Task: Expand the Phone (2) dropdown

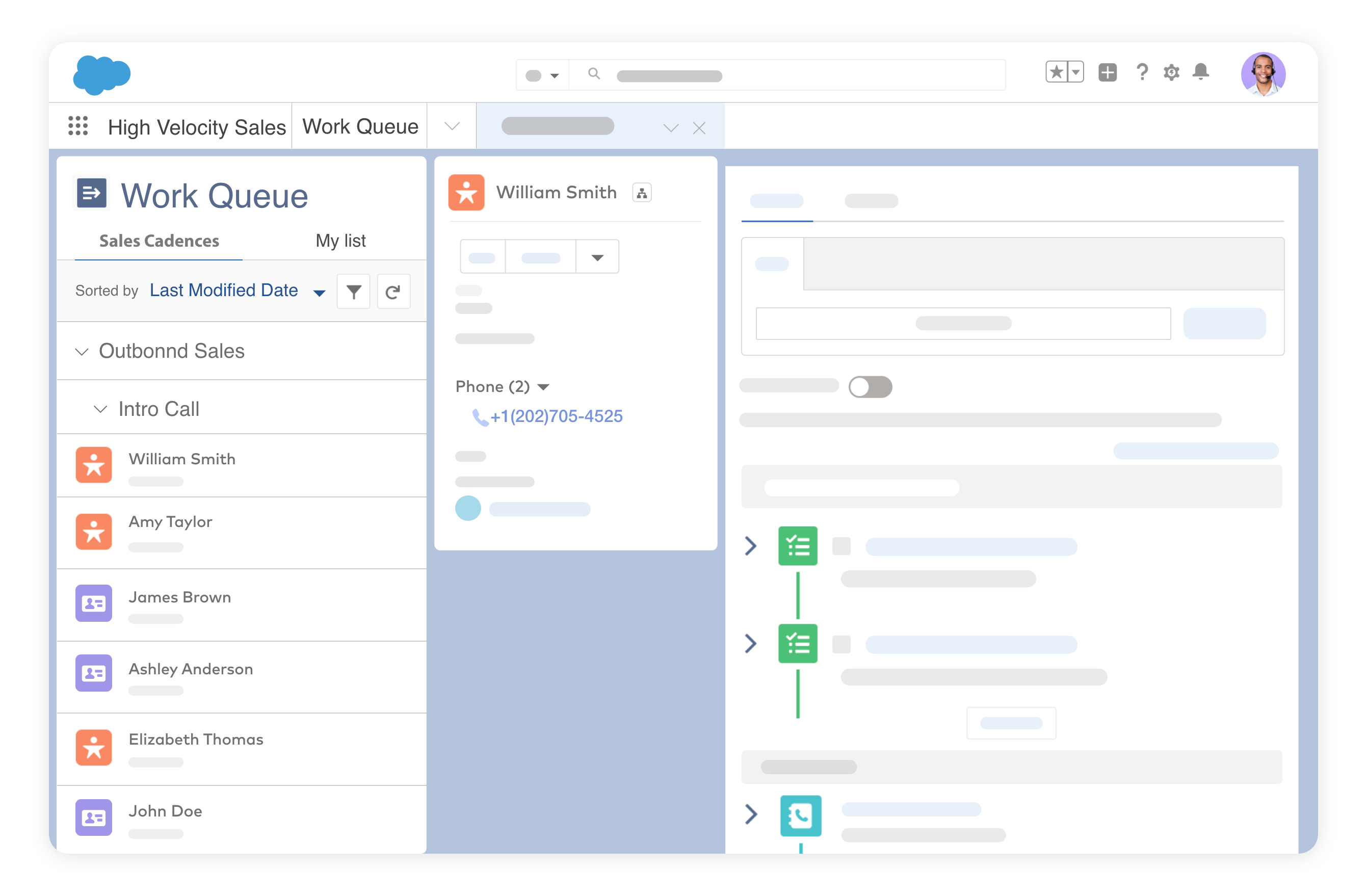Action: coord(543,386)
